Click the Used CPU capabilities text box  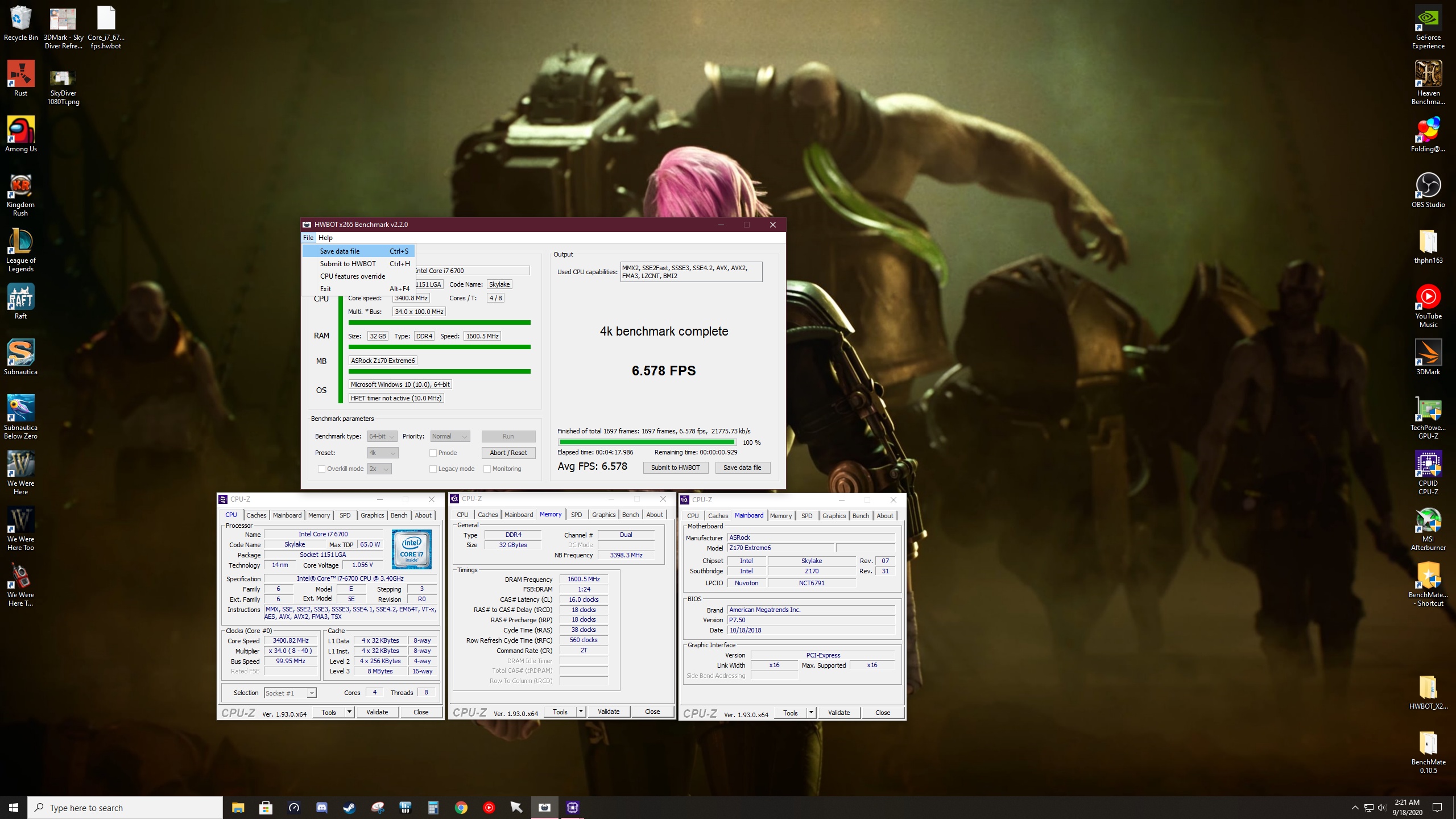[691, 272]
